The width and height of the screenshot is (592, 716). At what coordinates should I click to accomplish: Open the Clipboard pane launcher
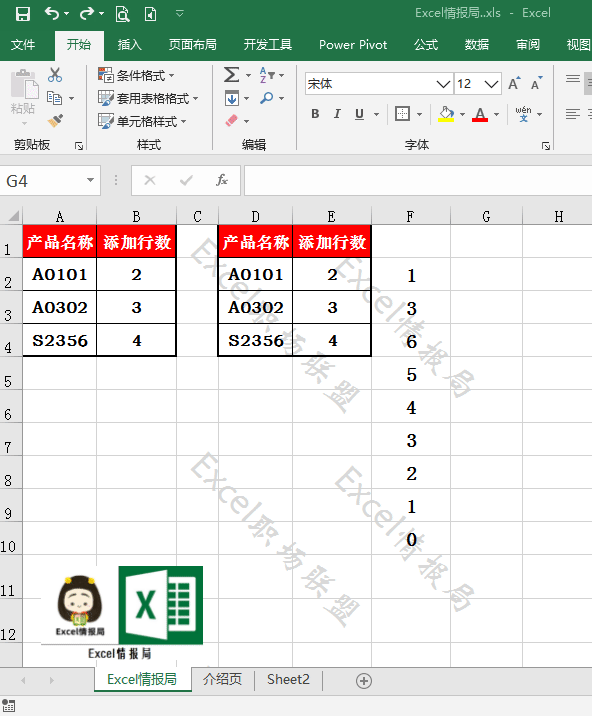(x=79, y=146)
